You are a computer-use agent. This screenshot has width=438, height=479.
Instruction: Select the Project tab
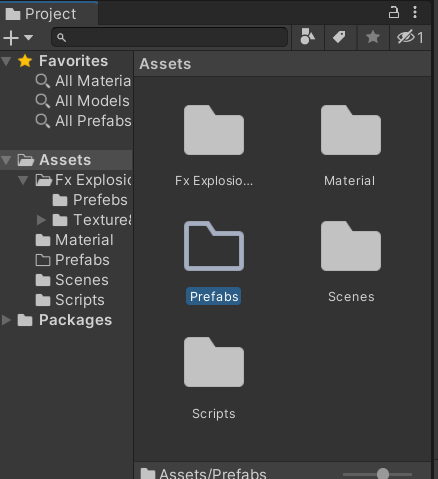click(49, 14)
